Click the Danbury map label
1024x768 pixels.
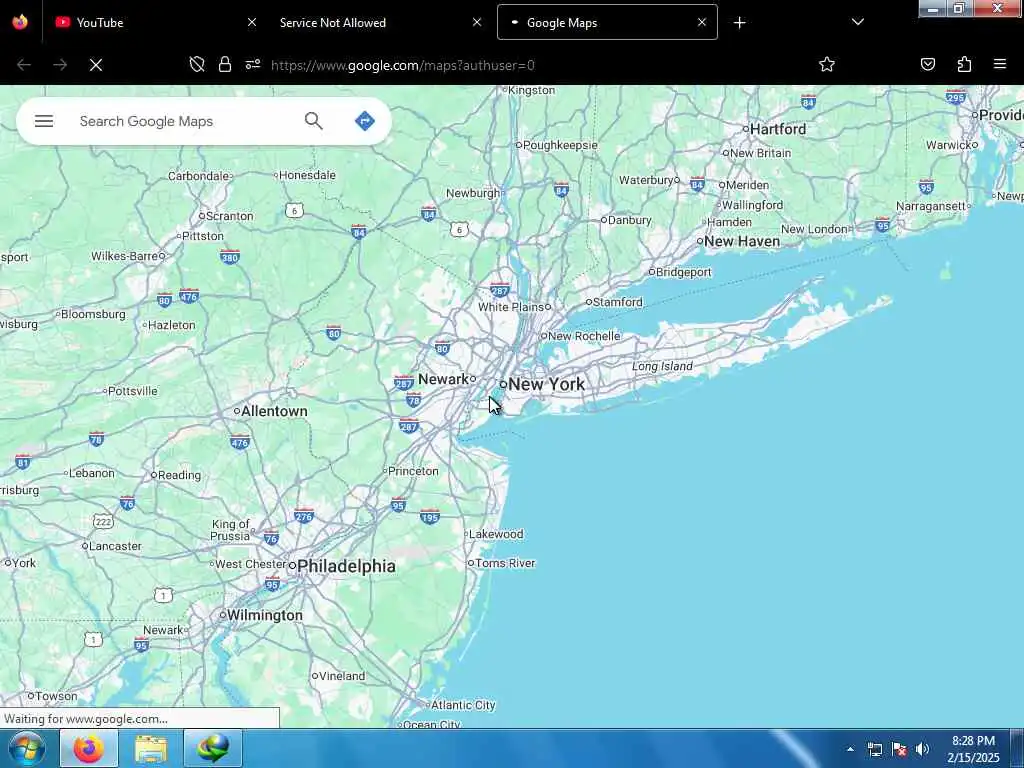pos(630,221)
